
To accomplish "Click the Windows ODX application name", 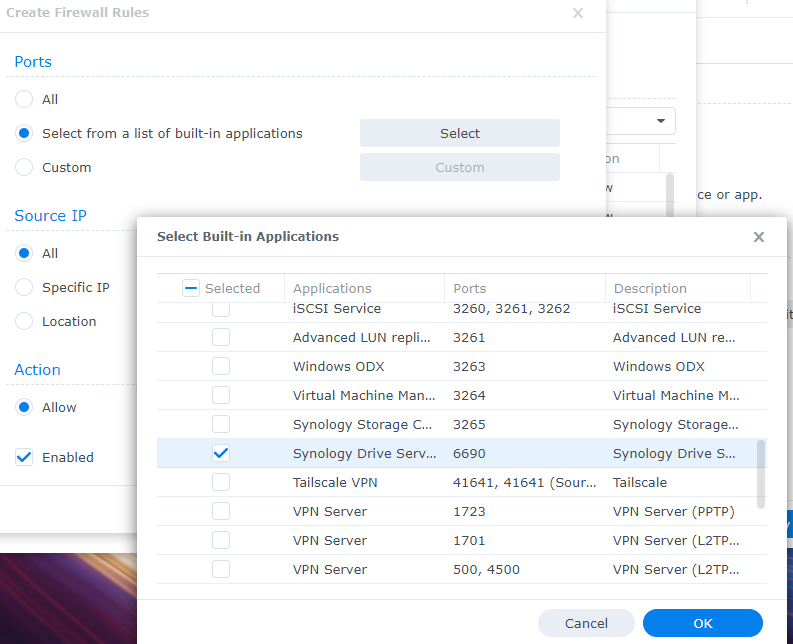I will pyautogui.click(x=338, y=367).
